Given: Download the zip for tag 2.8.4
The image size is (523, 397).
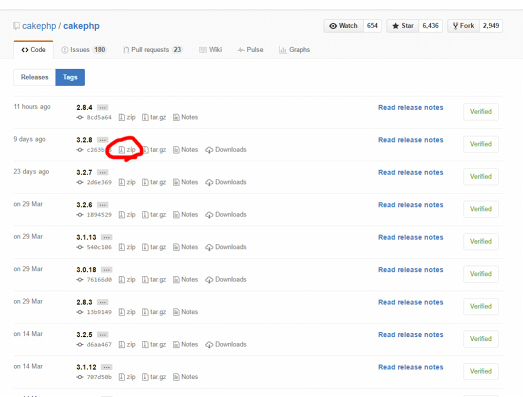Looking at the screenshot, I should [x=127, y=117].
